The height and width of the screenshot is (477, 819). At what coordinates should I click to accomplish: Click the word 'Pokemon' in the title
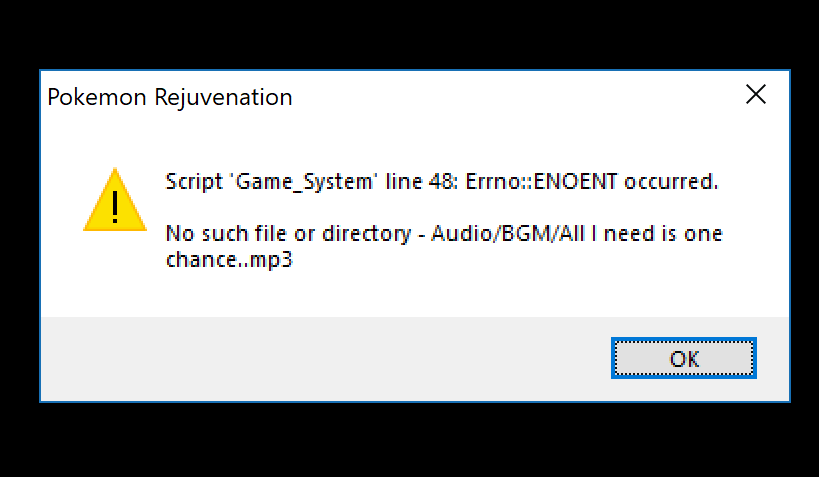point(97,98)
